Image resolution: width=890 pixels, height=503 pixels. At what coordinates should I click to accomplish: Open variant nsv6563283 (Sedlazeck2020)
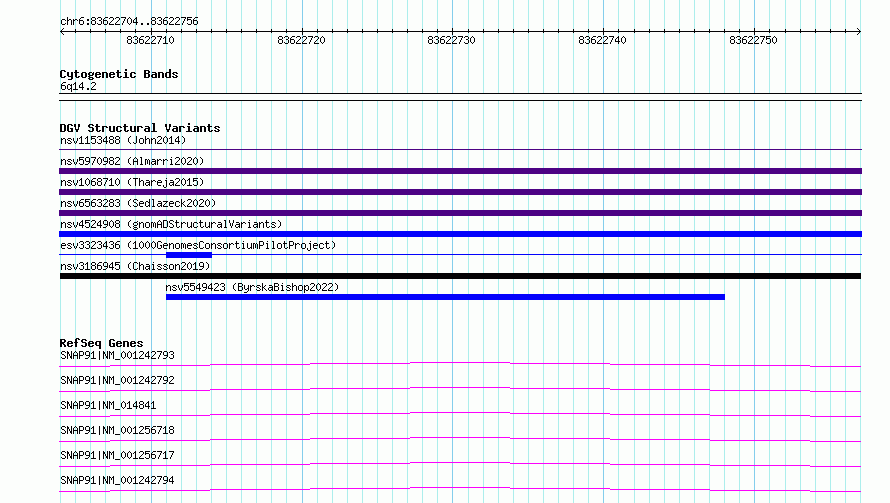pos(138,203)
